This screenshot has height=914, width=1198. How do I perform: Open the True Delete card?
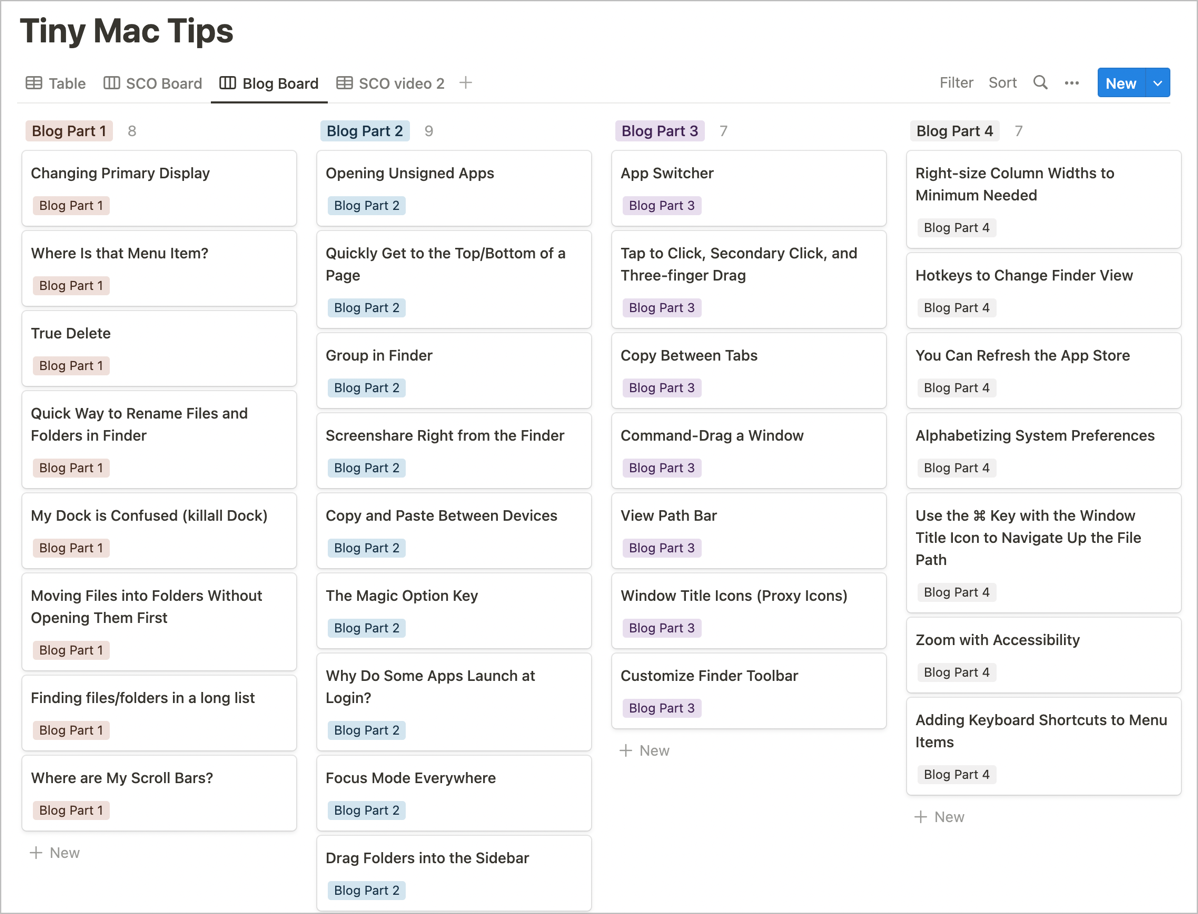tap(159, 348)
